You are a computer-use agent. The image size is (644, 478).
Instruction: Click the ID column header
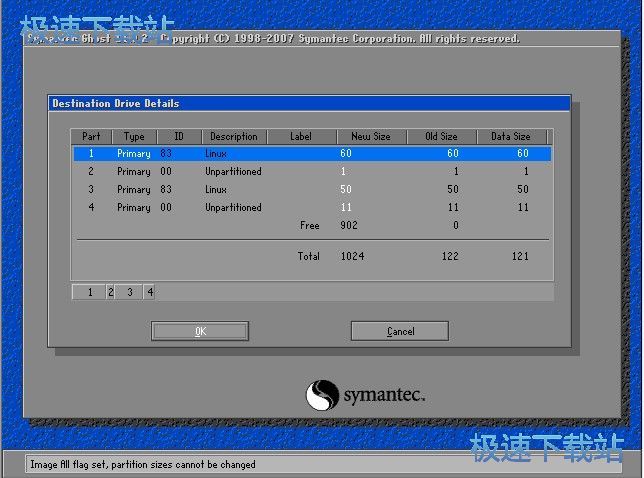pyautogui.click(x=179, y=136)
